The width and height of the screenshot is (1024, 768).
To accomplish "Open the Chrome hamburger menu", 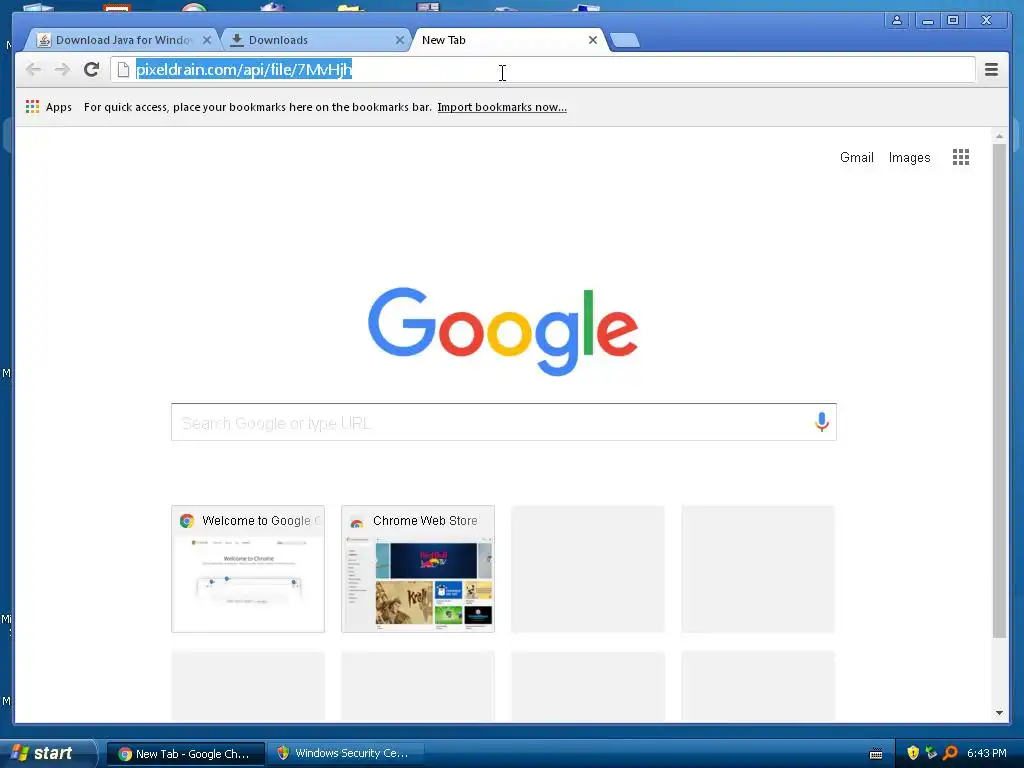I will 991,69.
